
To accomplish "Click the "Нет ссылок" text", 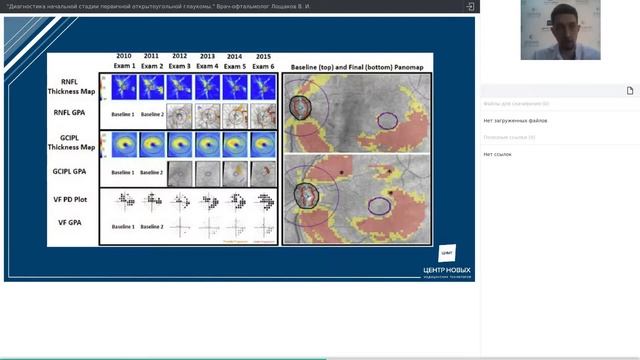I will pos(497,154).
